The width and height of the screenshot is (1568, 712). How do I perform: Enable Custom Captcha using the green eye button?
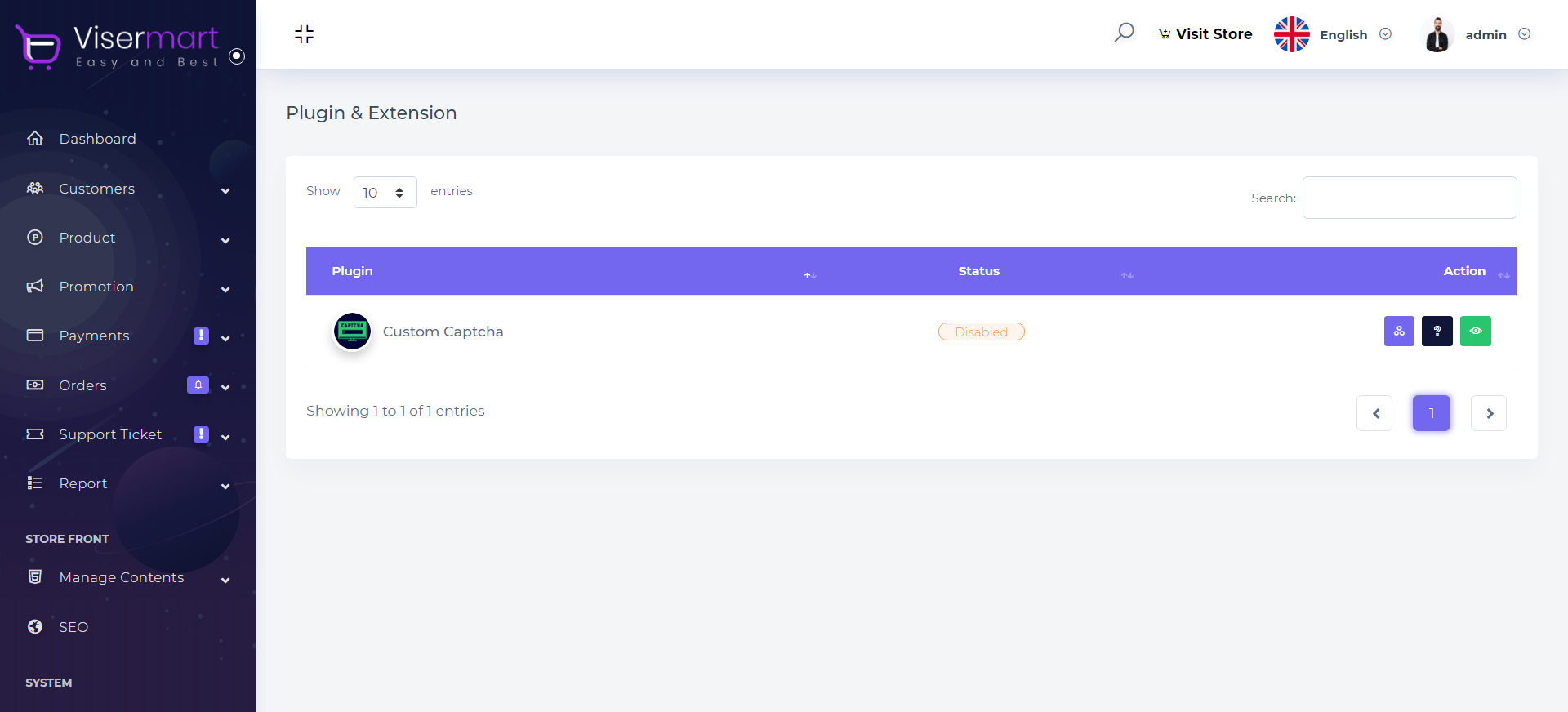(x=1475, y=332)
